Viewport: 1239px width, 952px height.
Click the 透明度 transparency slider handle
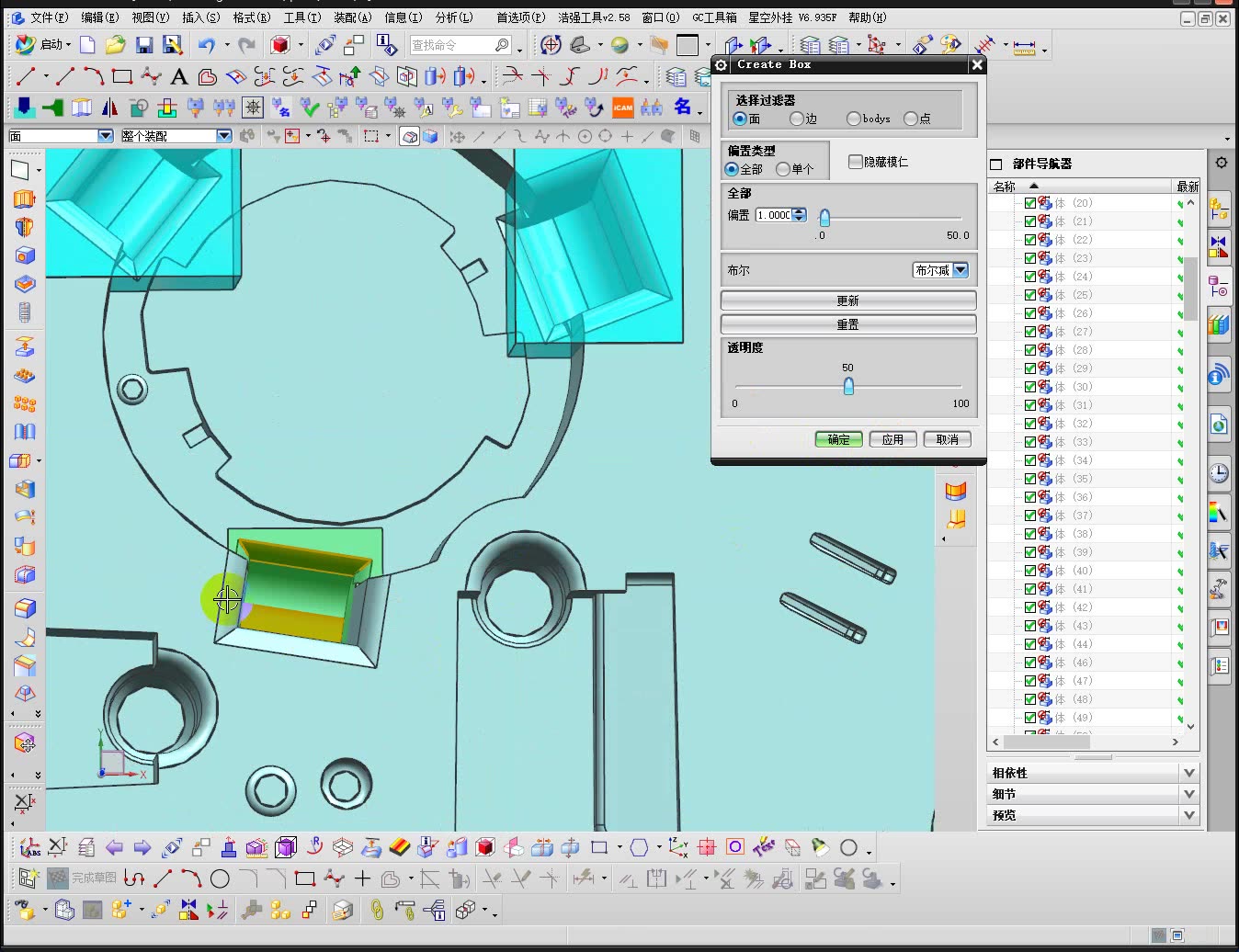848,387
